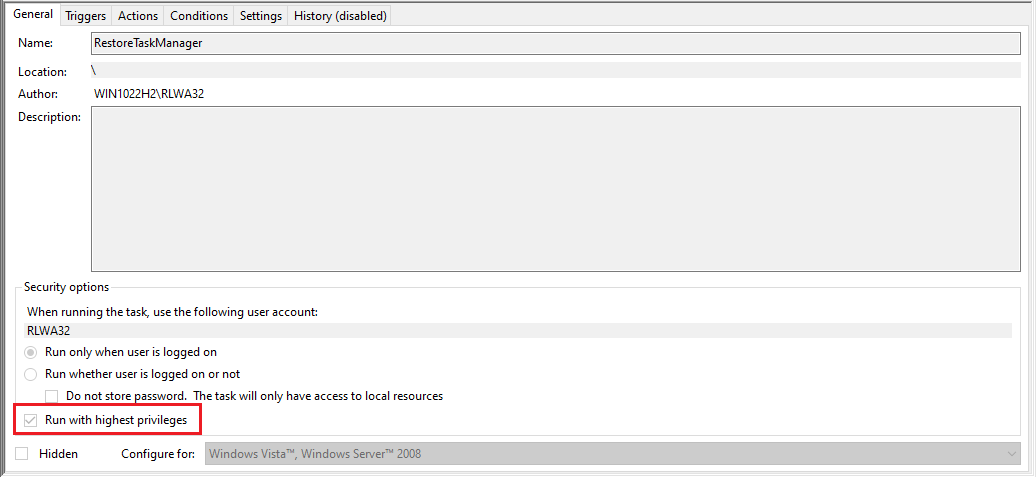Open the Settings tab
Image resolution: width=1036 pixels, height=477 pixels.
261,16
